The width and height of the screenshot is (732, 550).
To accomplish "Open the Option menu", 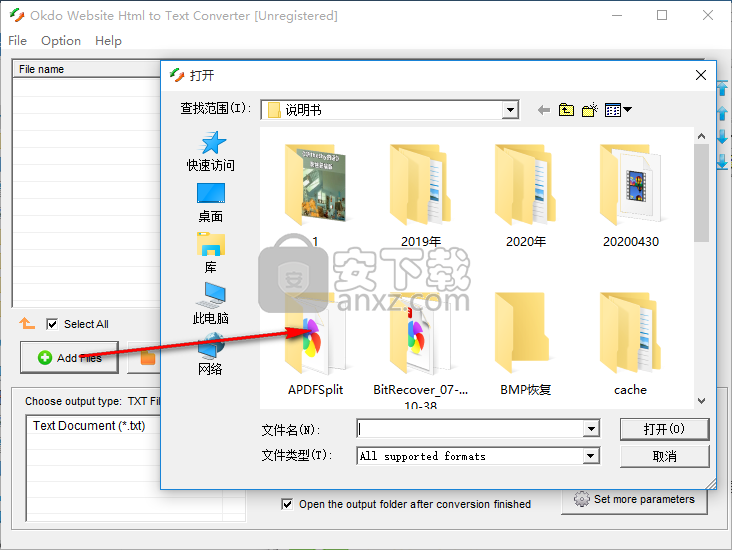I will point(61,41).
